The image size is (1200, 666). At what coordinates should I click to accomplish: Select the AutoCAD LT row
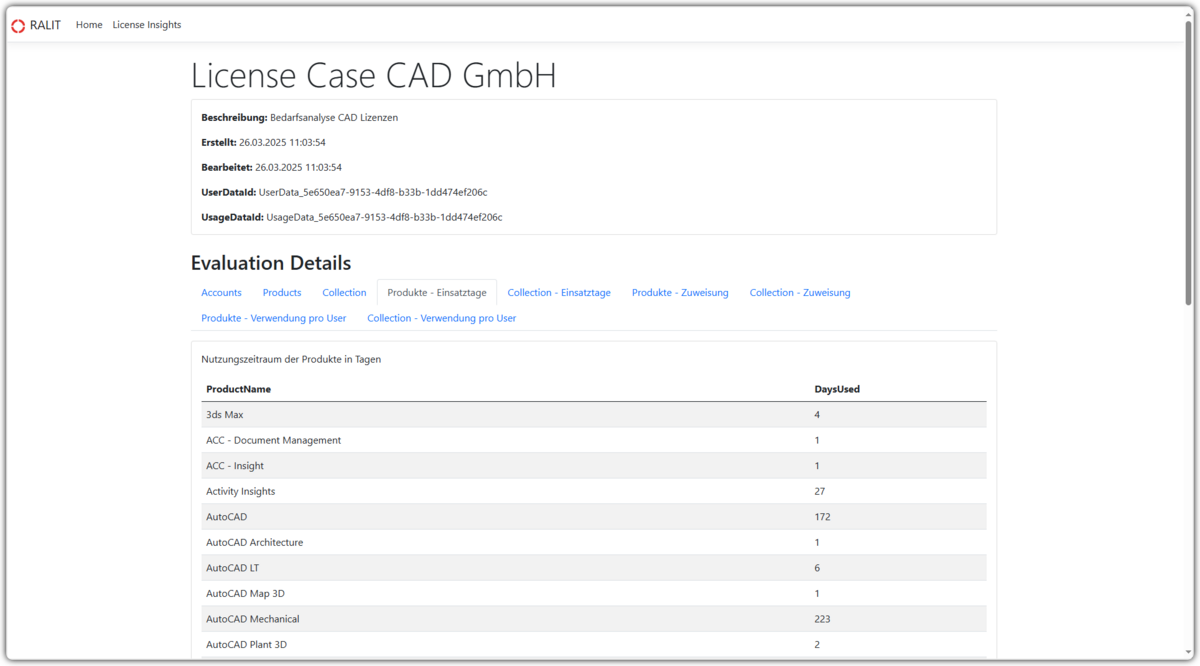tap(594, 568)
